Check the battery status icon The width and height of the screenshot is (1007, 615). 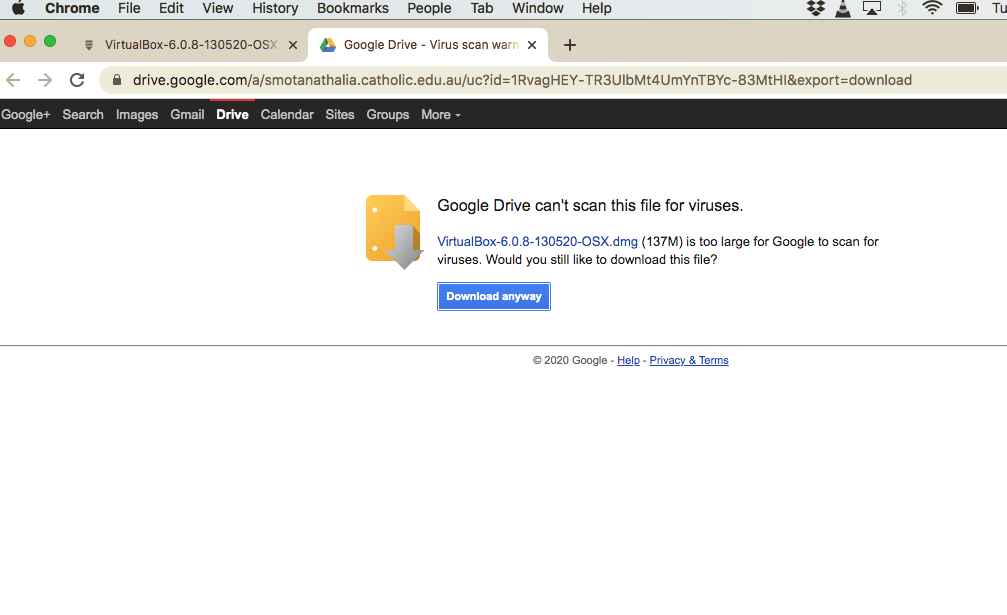[x=967, y=8]
